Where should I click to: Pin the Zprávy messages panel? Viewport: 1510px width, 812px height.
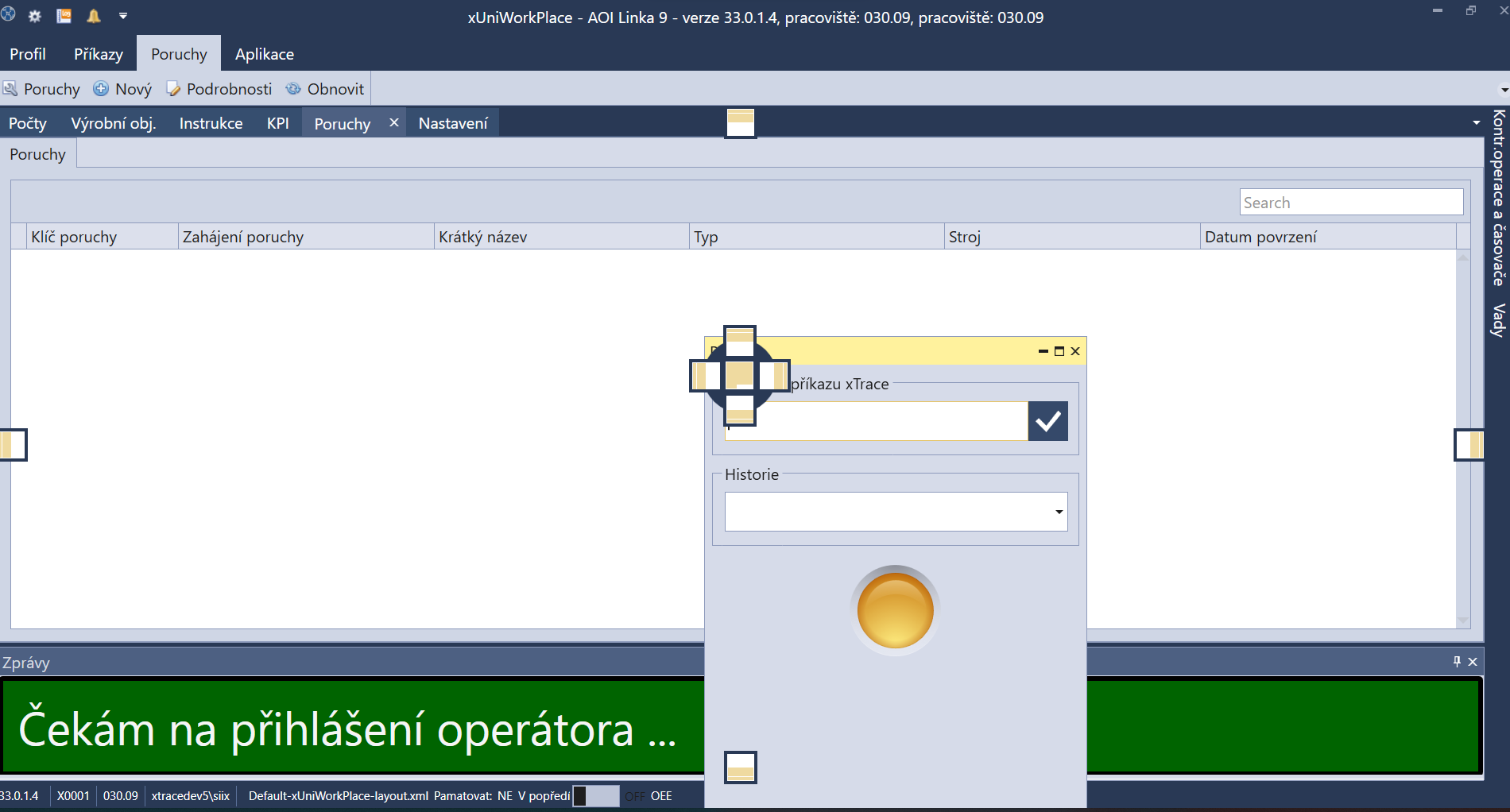(x=1457, y=661)
